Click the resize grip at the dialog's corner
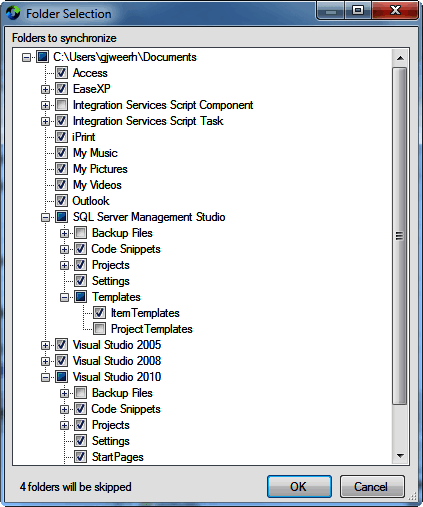 point(413,496)
